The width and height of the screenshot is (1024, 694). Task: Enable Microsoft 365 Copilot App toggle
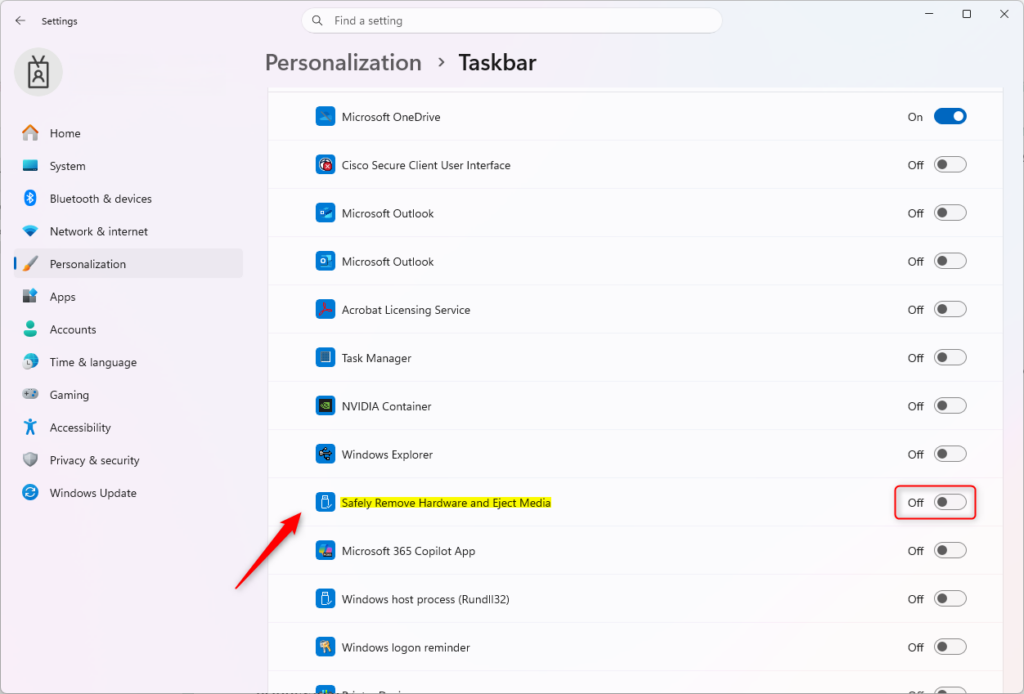tap(950, 550)
